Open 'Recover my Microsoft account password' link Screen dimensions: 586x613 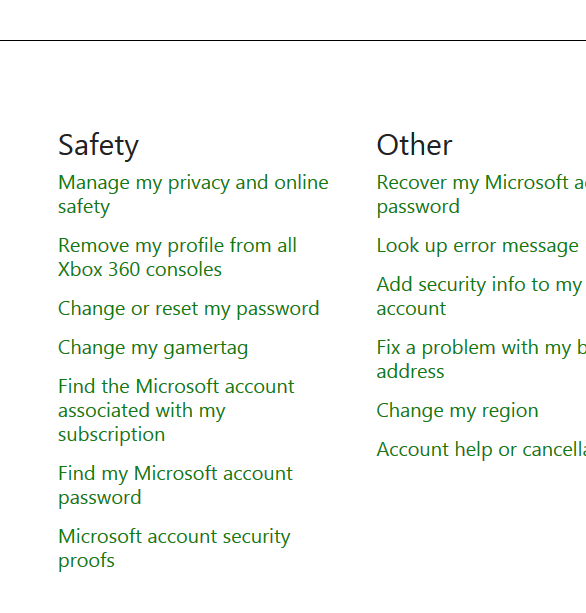pyautogui.click(x=481, y=194)
